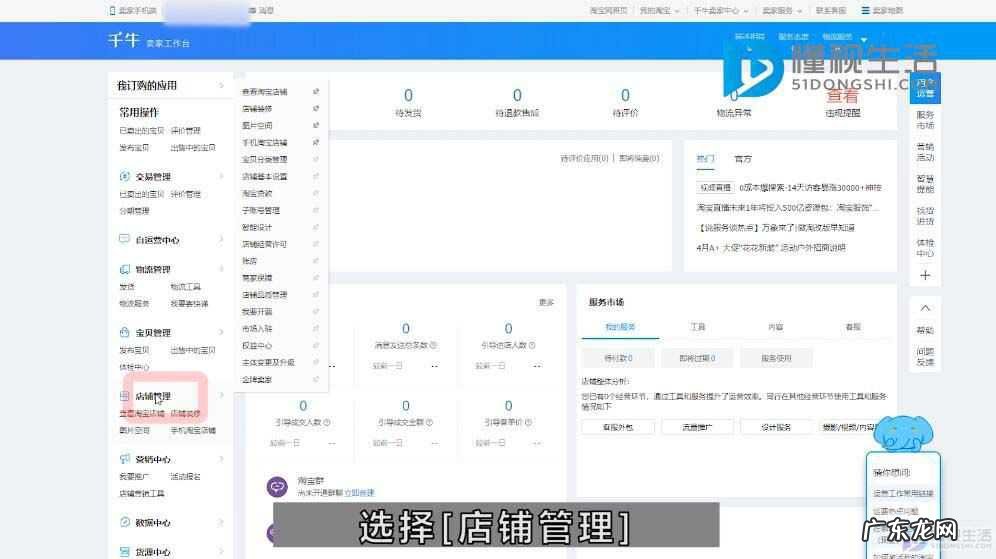The height and width of the screenshot is (559, 996).
Task: Switch to the 热门 news tab
Action: 705,159
